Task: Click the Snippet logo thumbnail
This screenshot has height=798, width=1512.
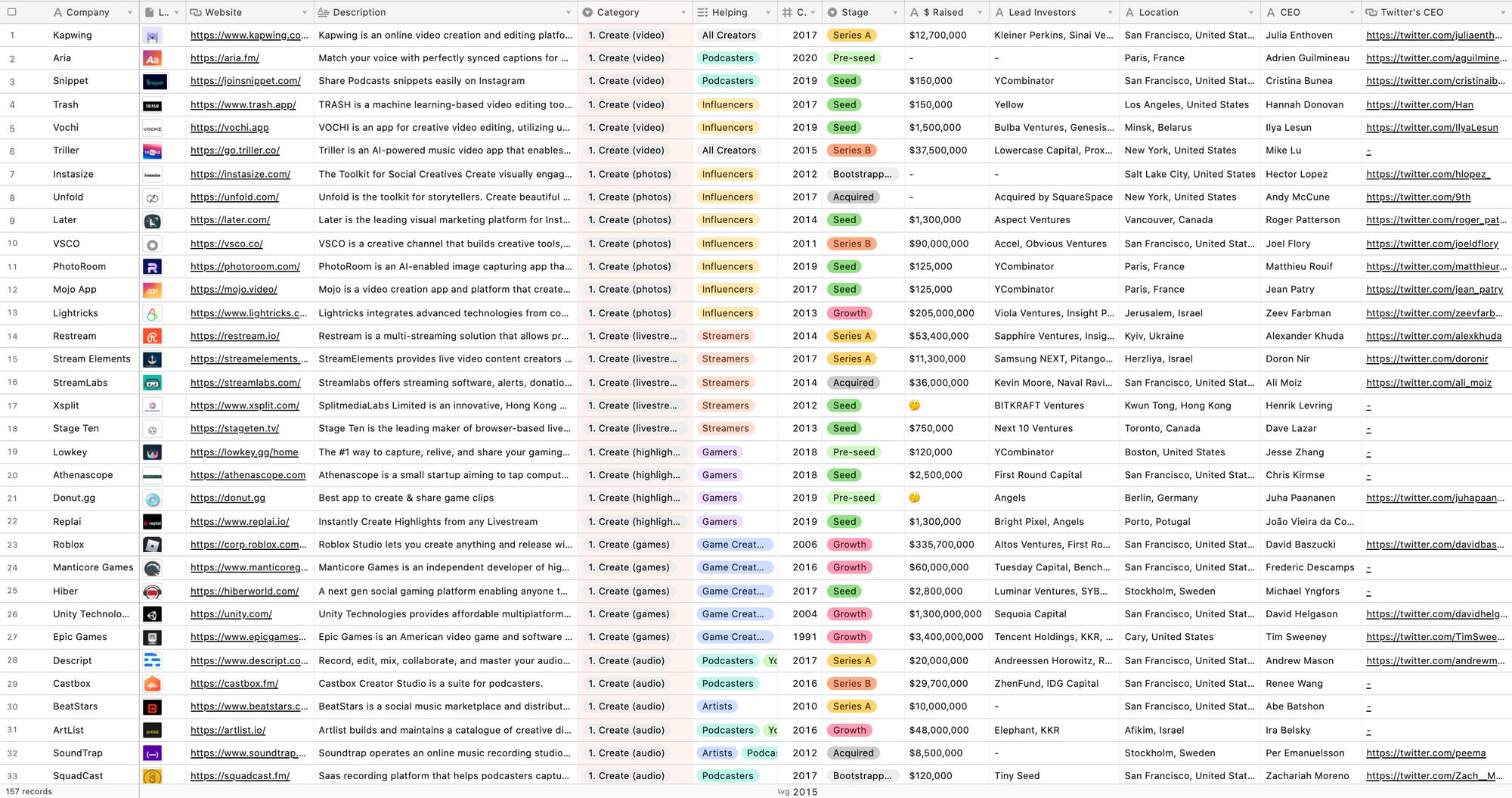Action: click(155, 82)
